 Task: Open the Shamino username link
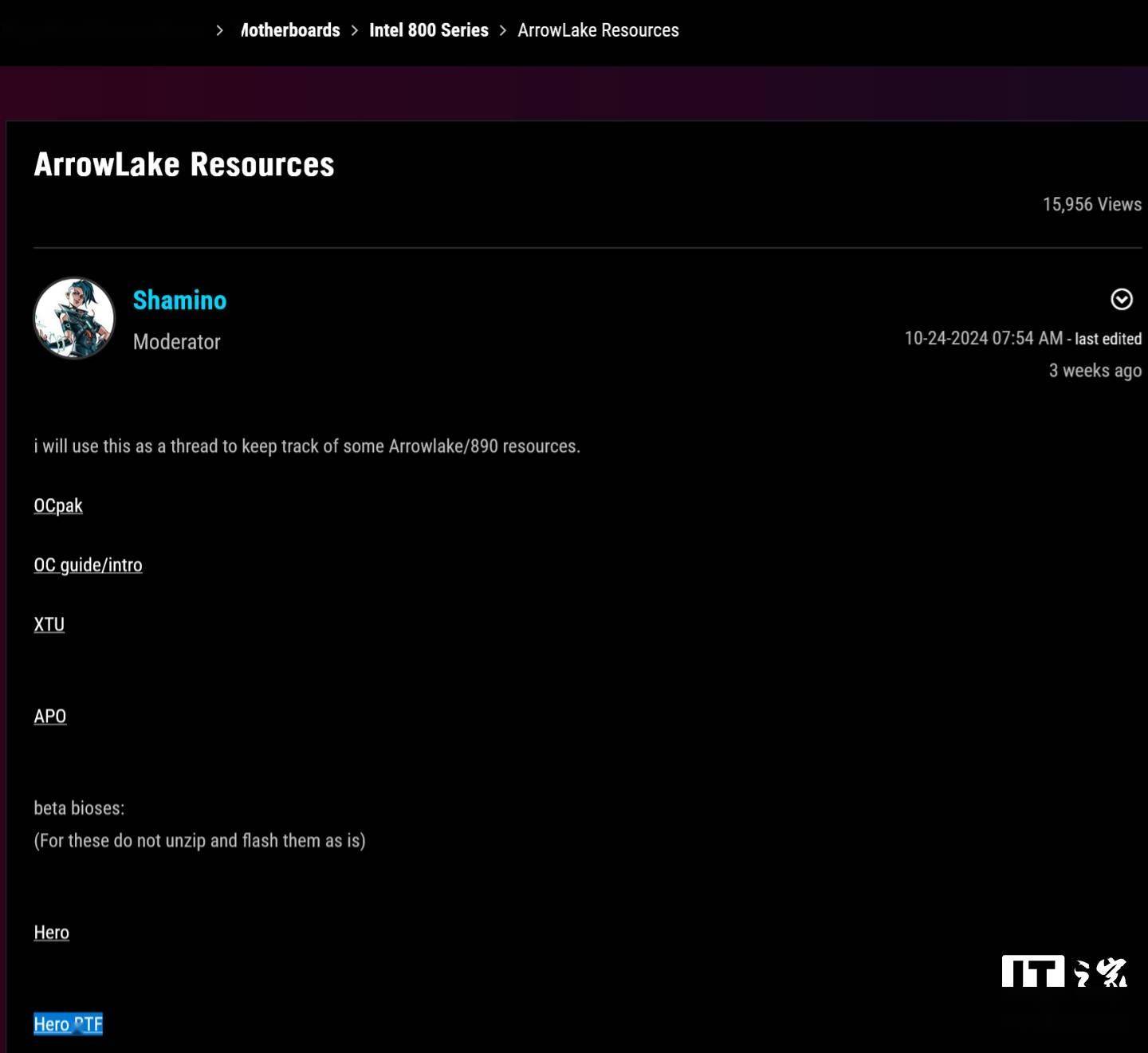coord(179,301)
